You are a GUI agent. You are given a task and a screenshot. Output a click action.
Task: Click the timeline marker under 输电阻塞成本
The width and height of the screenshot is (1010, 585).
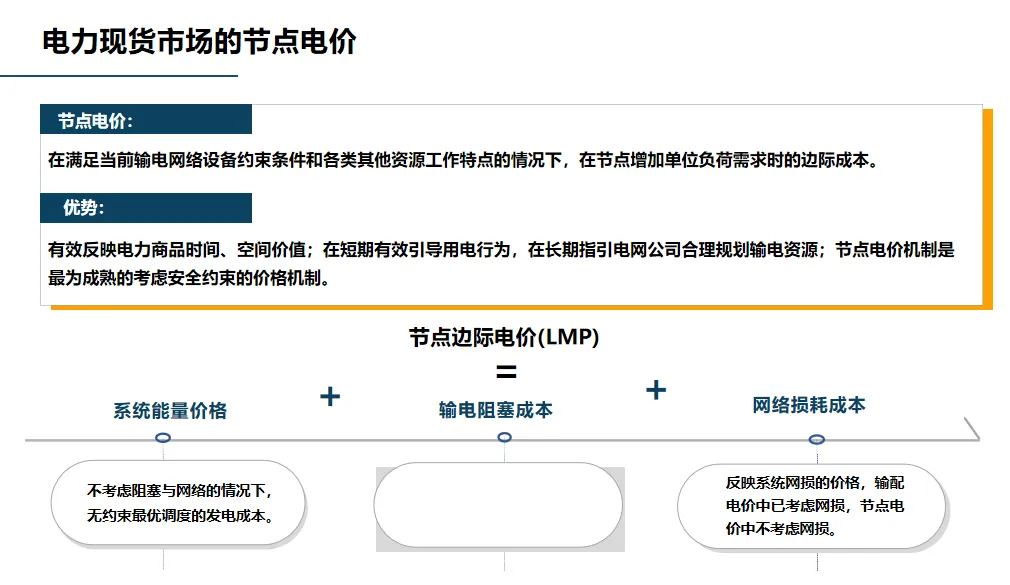[x=504, y=437]
